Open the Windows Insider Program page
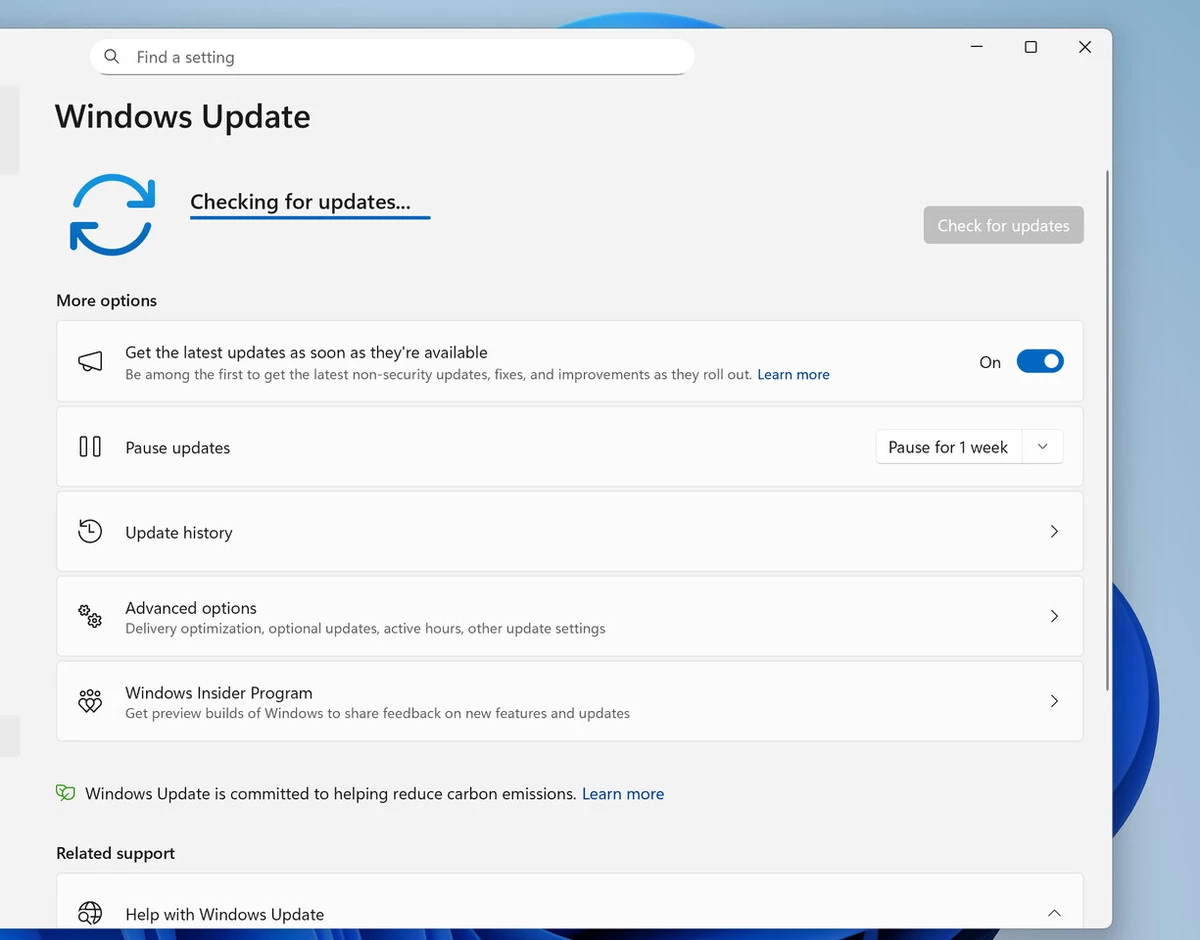Viewport: 1200px width, 940px height. [x=569, y=701]
